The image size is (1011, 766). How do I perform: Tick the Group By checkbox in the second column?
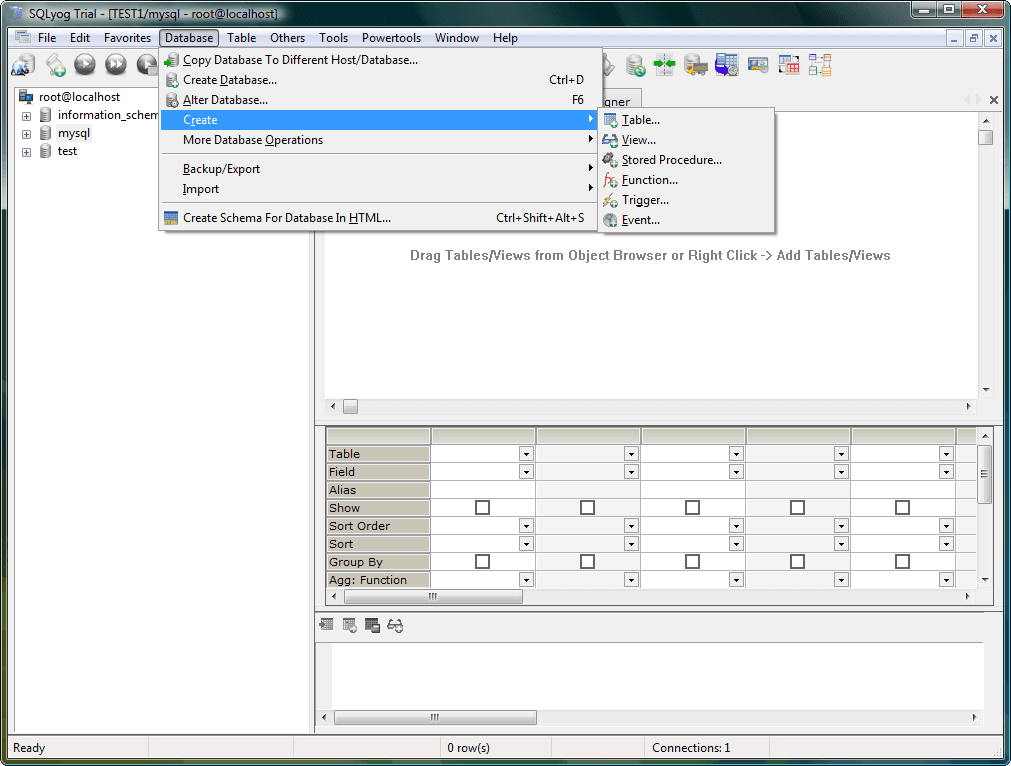pyautogui.click(x=587, y=562)
